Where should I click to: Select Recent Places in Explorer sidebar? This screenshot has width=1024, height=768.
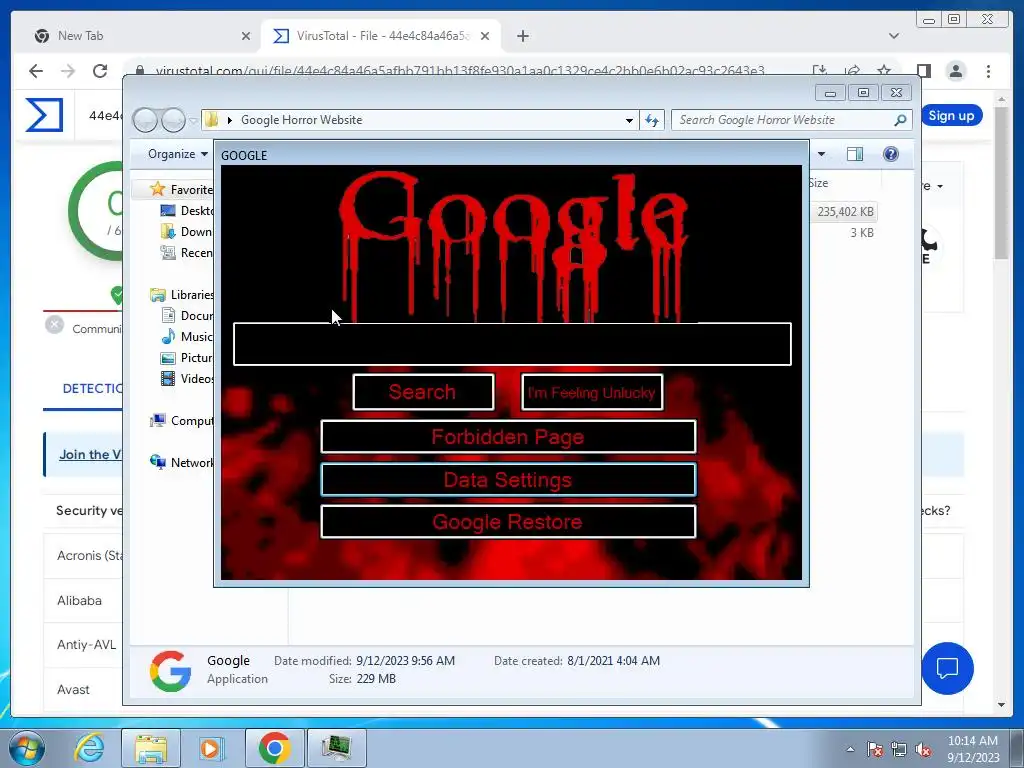(186, 253)
